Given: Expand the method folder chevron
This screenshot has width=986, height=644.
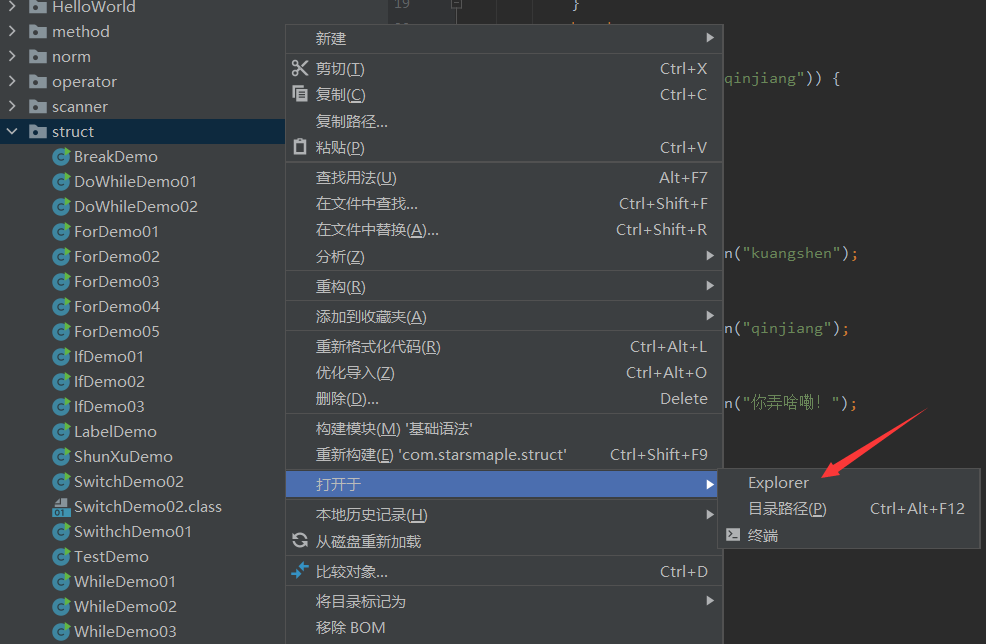Looking at the screenshot, I should click(12, 31).
